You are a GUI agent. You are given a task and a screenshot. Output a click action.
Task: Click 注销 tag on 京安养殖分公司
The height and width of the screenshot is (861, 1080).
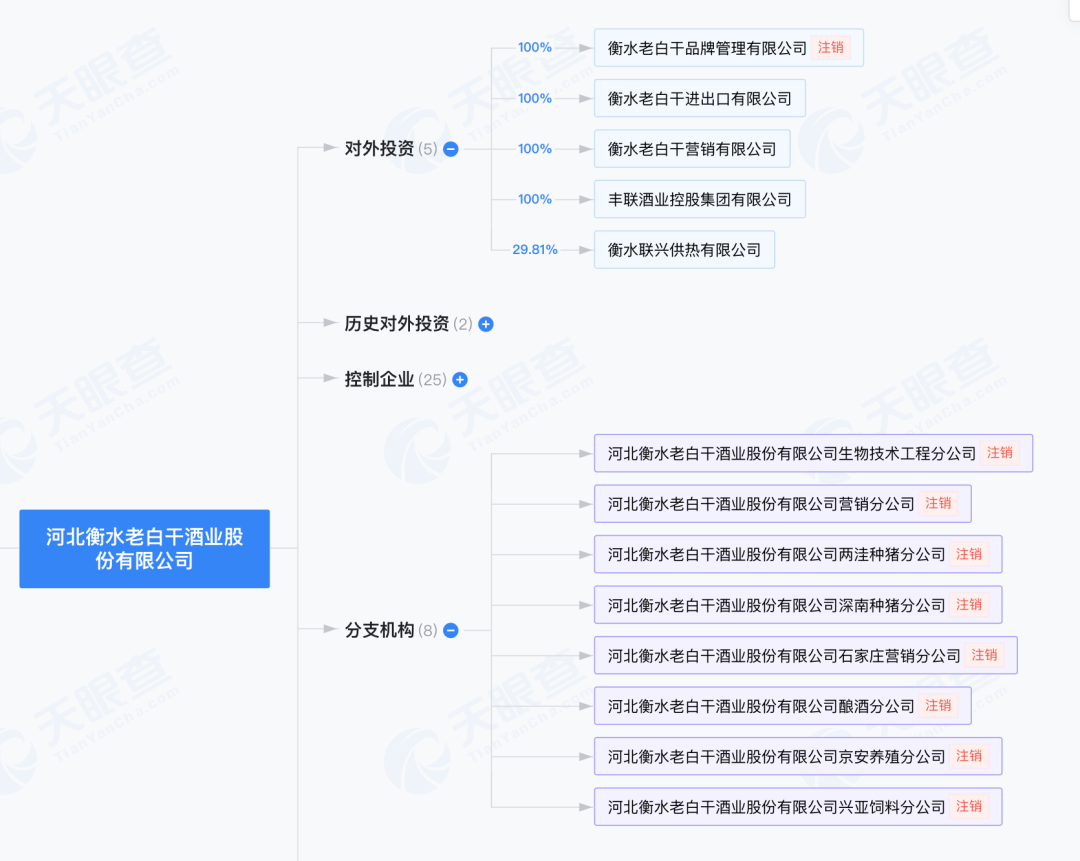[969, 756]
